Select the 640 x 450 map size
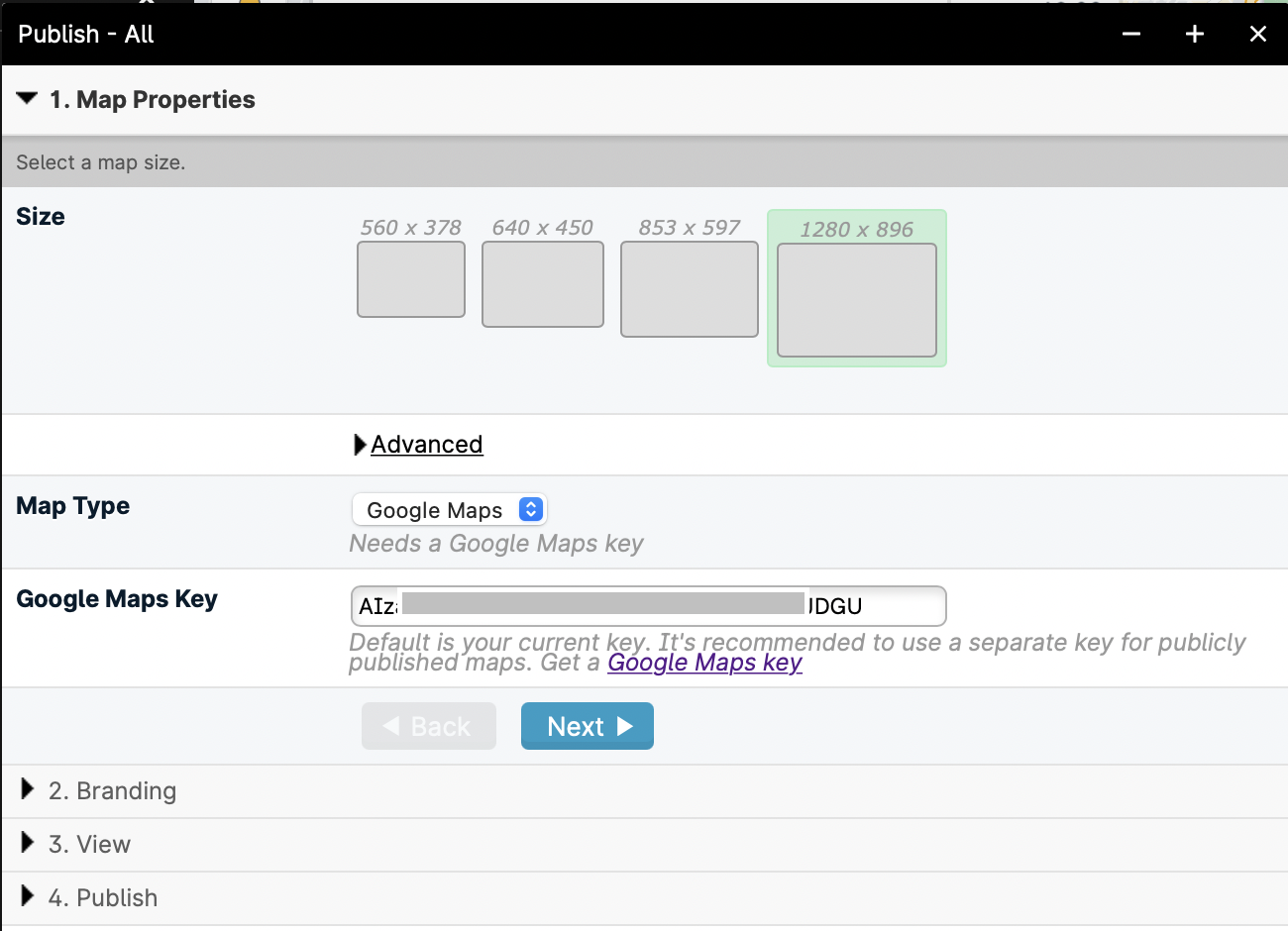The width and height of the screenshot is (1288, 931). [543, 283]
